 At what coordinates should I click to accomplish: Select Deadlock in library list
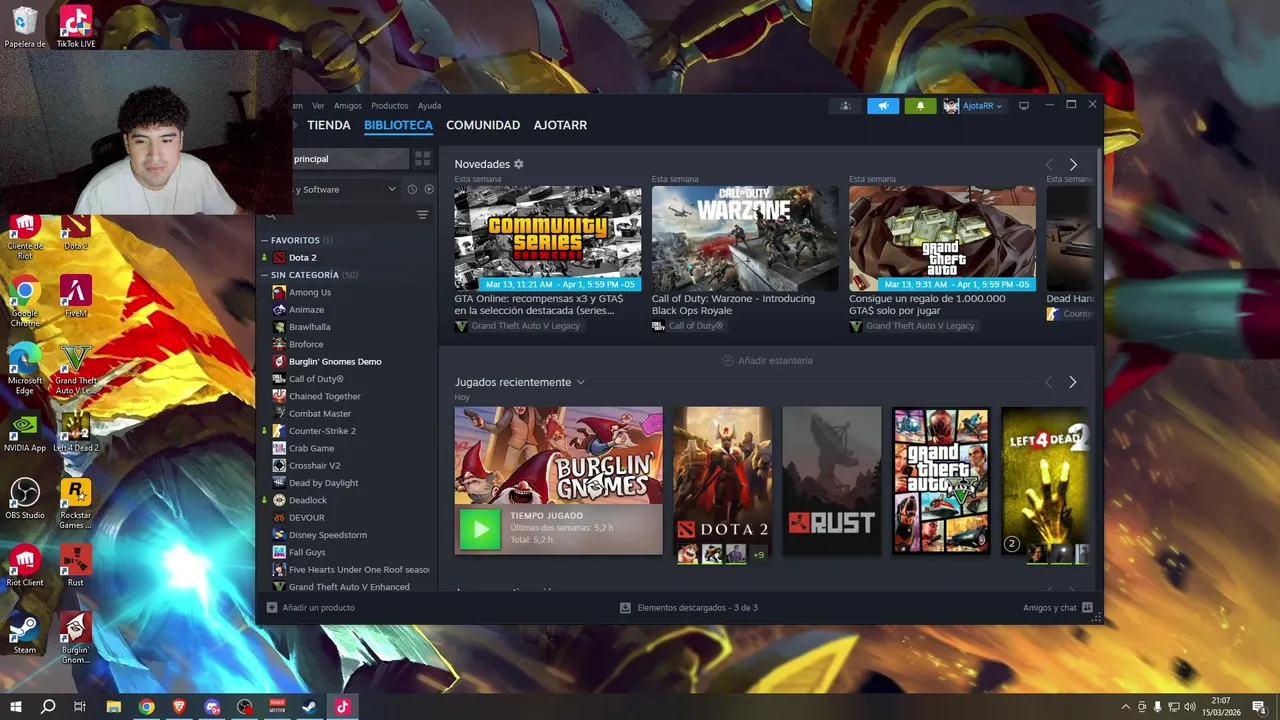click(308, 500)
